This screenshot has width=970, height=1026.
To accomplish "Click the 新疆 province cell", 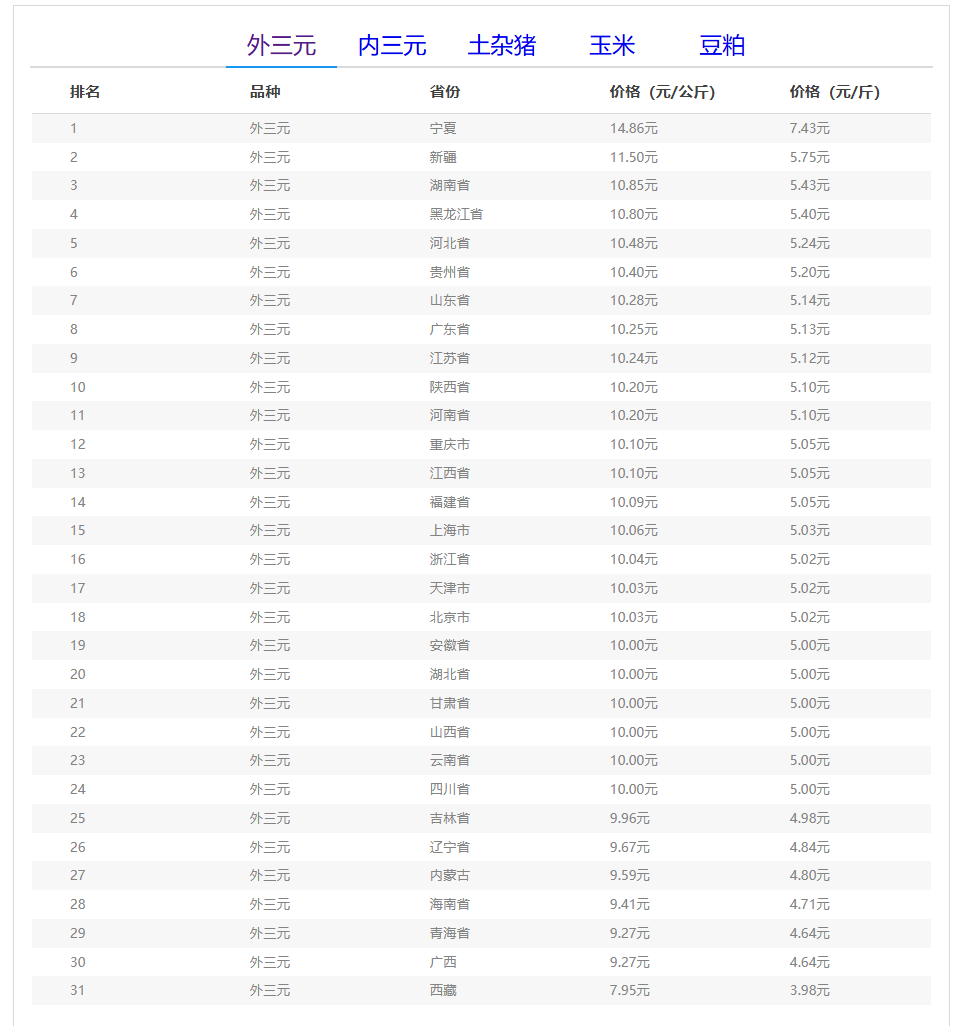I will coord(443,157).
